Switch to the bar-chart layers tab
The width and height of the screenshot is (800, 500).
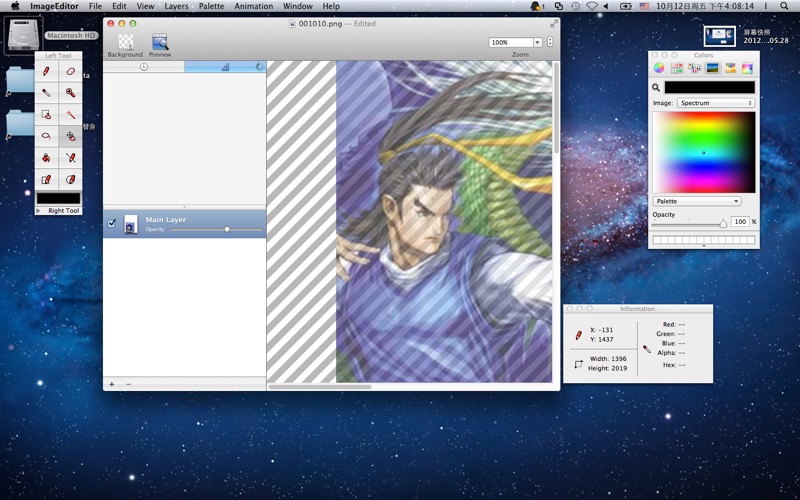[225, 67]
